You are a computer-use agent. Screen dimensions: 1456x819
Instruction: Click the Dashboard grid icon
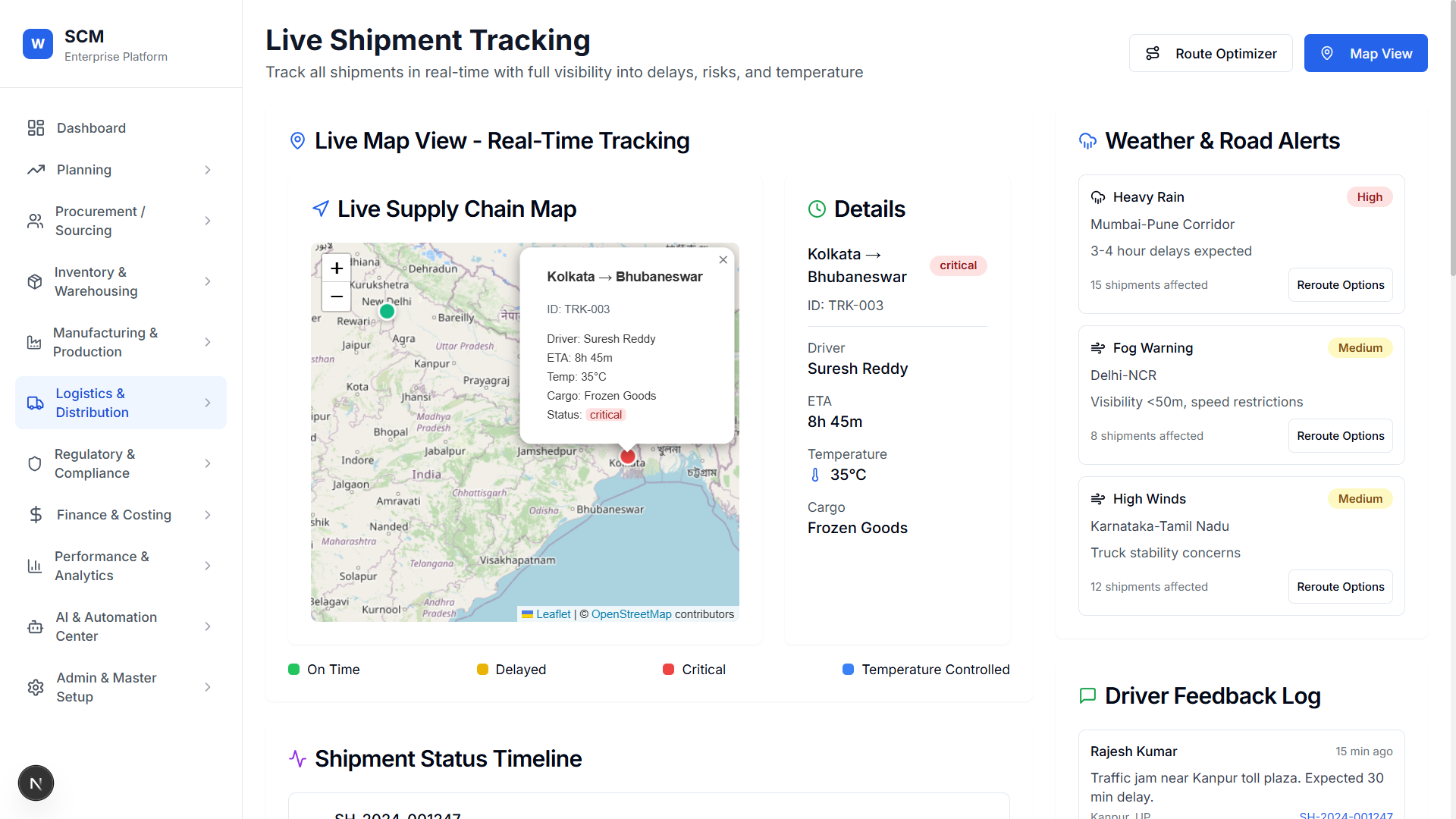point(36,128)
